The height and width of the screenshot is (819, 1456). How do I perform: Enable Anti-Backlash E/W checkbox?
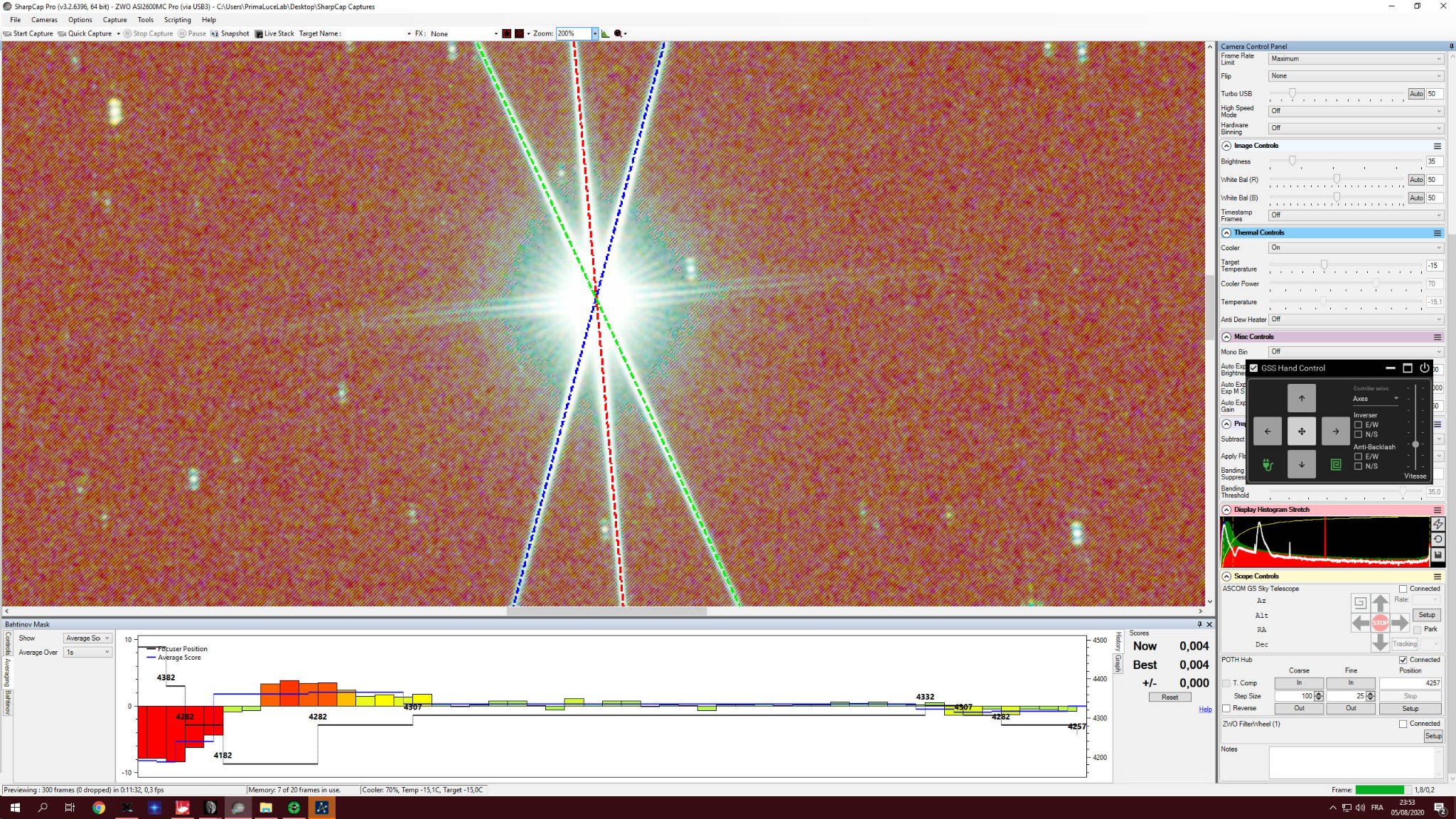(x=1358, y=456)
